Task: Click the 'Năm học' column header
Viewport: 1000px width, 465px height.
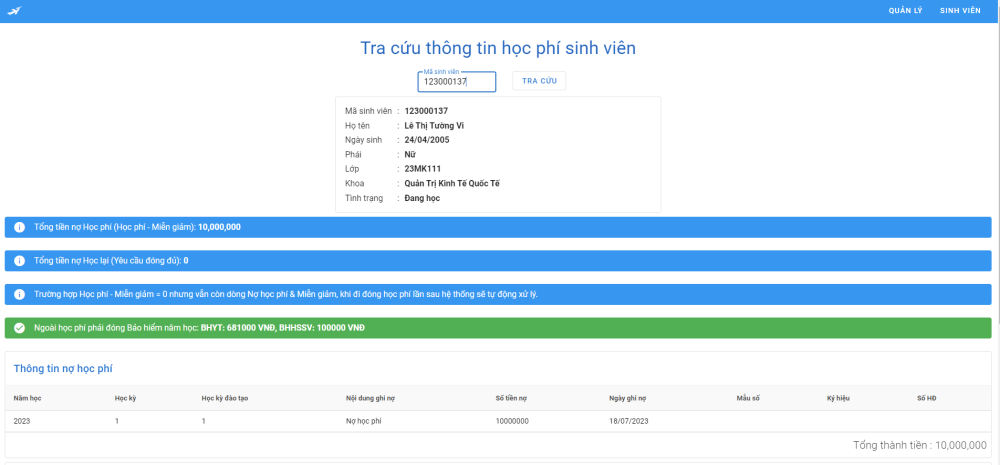Action: click(x=26, y=398)
